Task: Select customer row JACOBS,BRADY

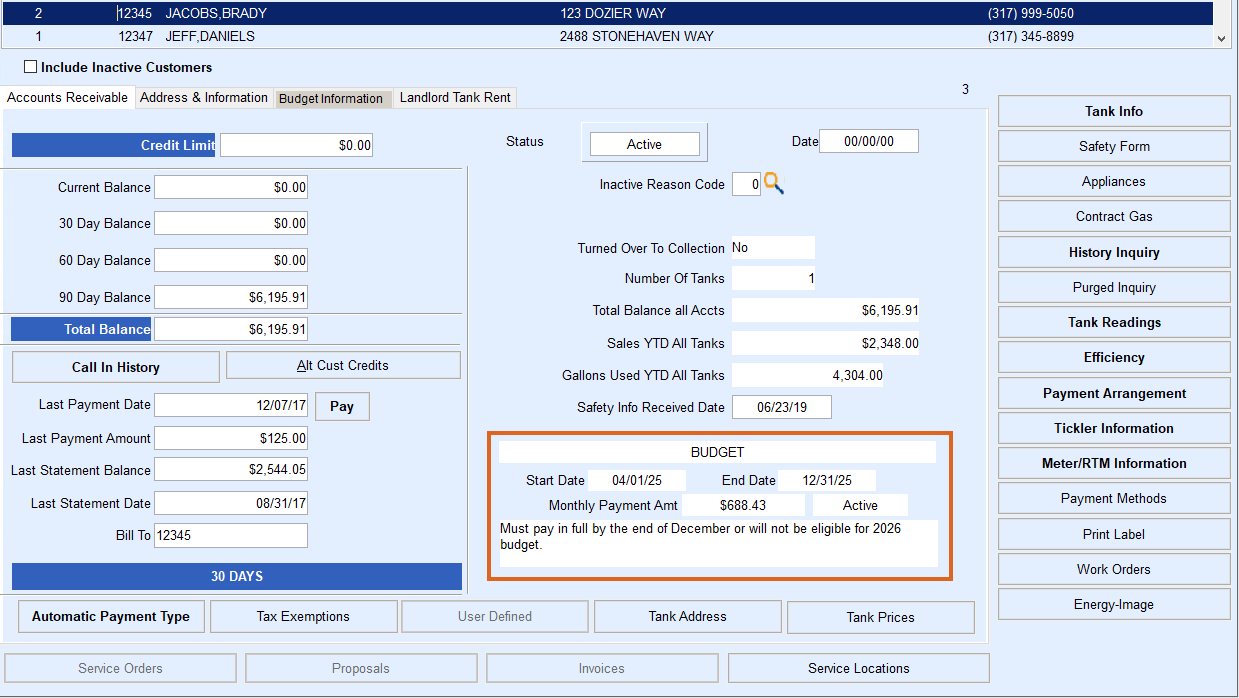Action: (x=607, y=14)
